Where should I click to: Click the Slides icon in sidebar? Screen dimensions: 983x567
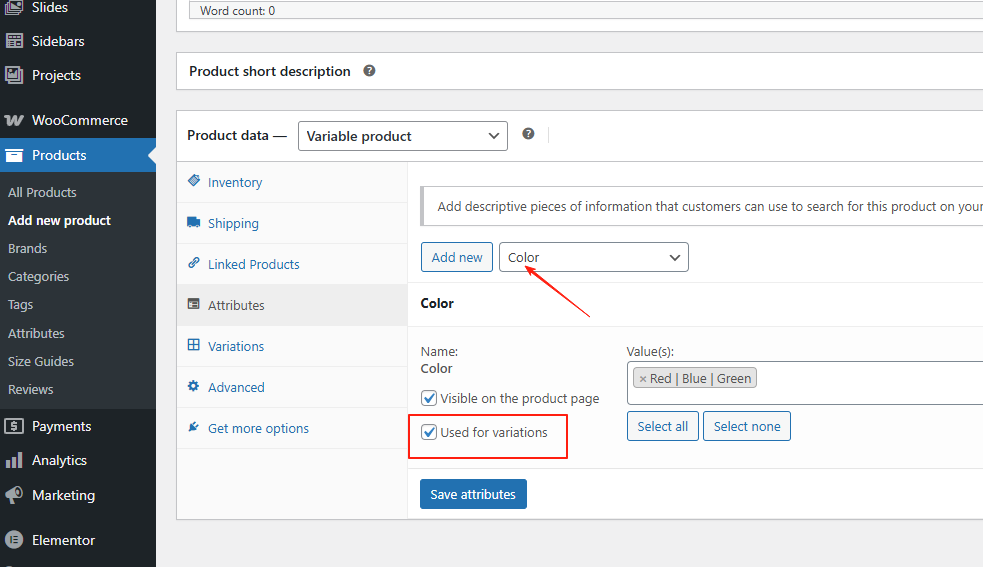pyautogui.click(x=14, y=8)
